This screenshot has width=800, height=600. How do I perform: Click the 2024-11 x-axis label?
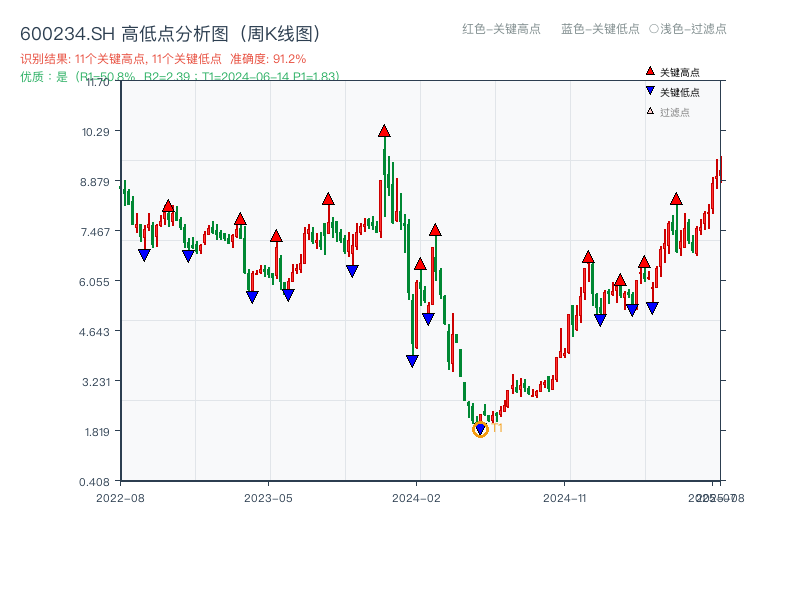[565, 498]
